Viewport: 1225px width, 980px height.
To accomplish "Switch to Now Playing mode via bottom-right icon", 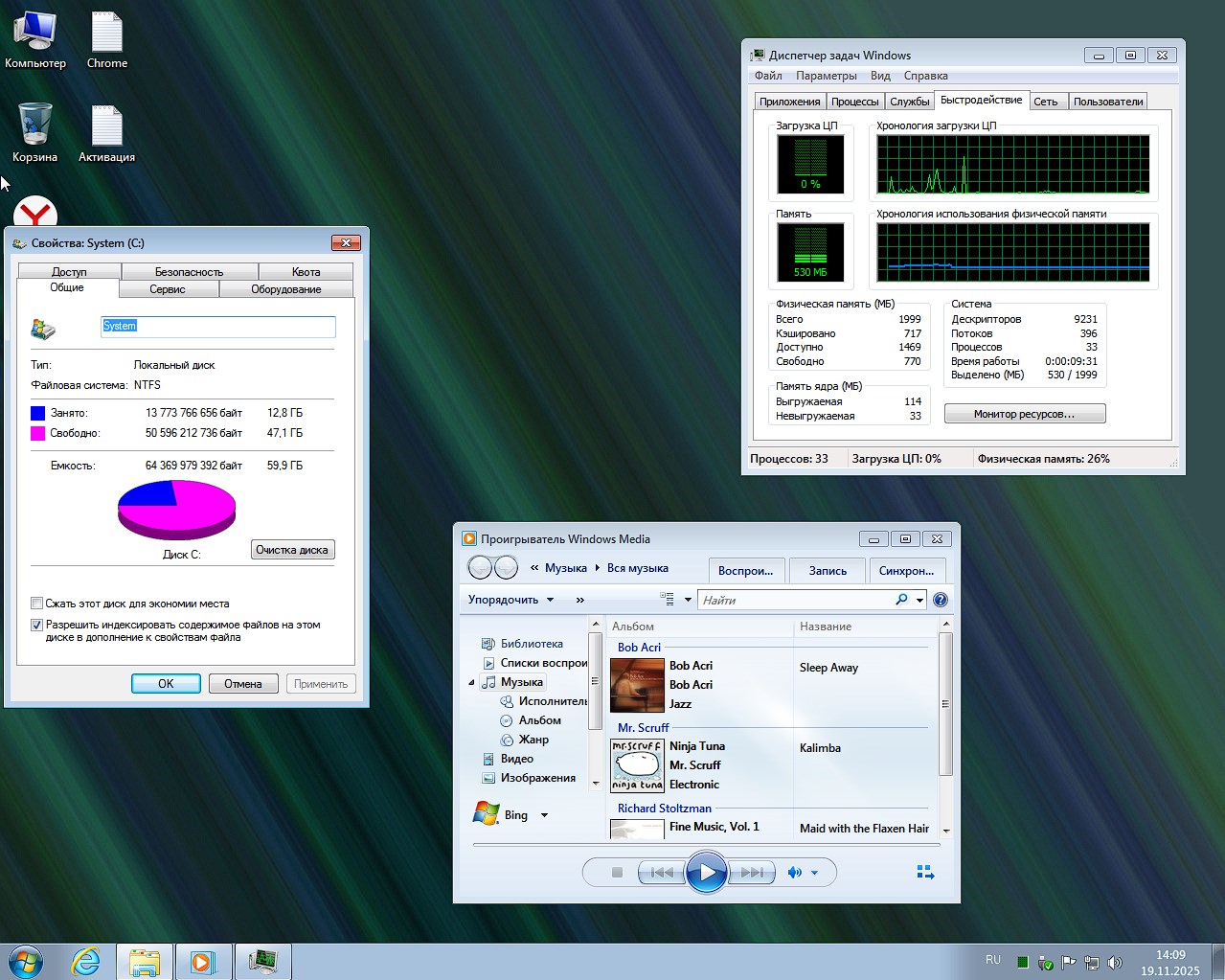I will [925, 872].
